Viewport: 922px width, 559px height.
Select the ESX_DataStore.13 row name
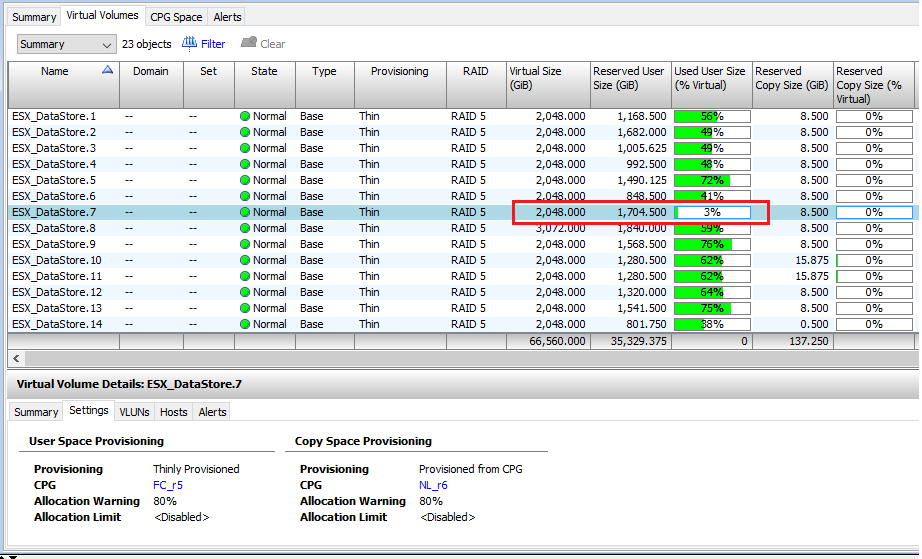pyautogui.click(x=57, y=308)
